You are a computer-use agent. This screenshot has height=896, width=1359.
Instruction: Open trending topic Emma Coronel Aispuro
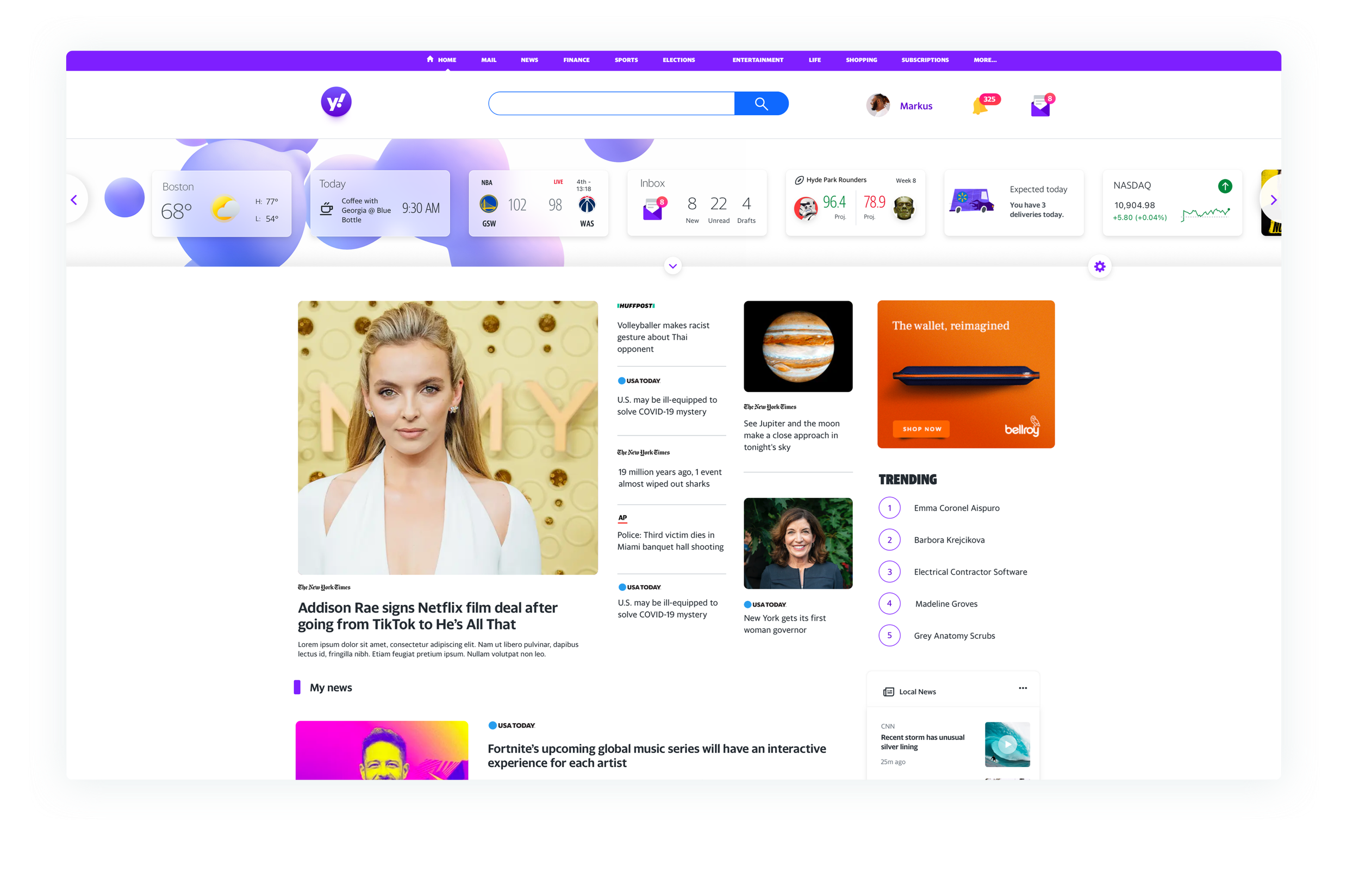click(x=956, y=508)
